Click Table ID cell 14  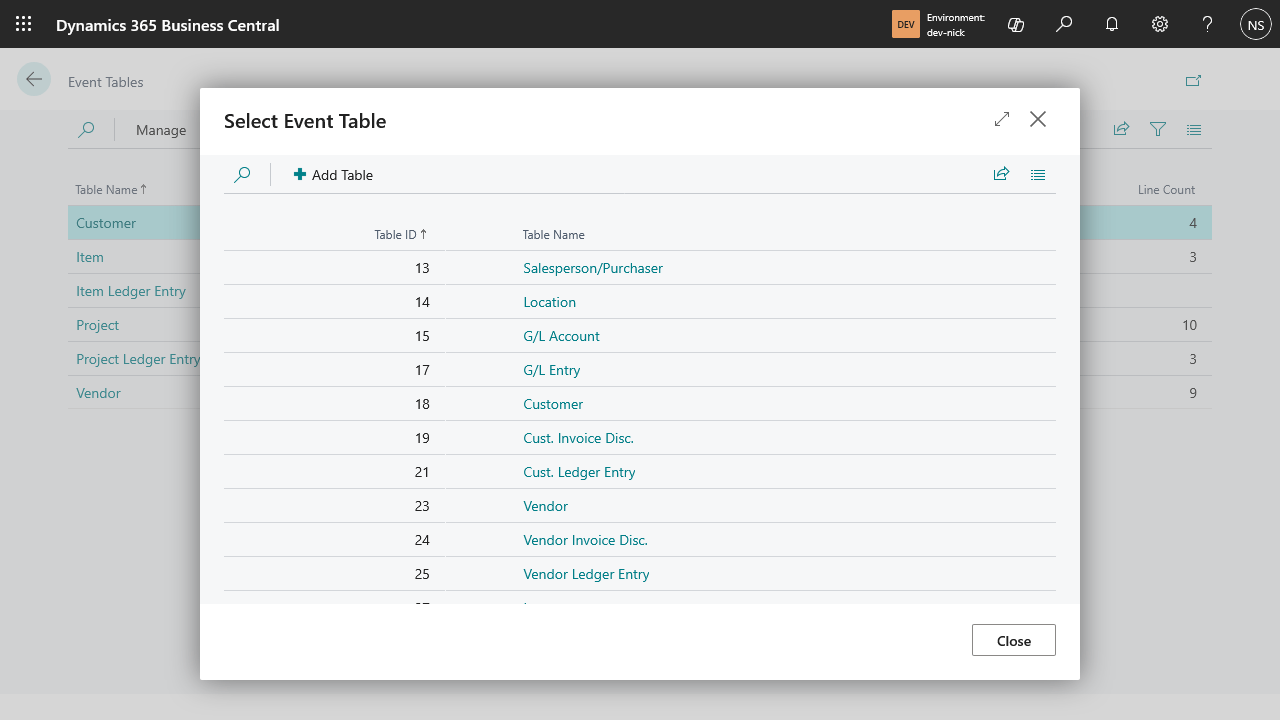pos(422,302)
